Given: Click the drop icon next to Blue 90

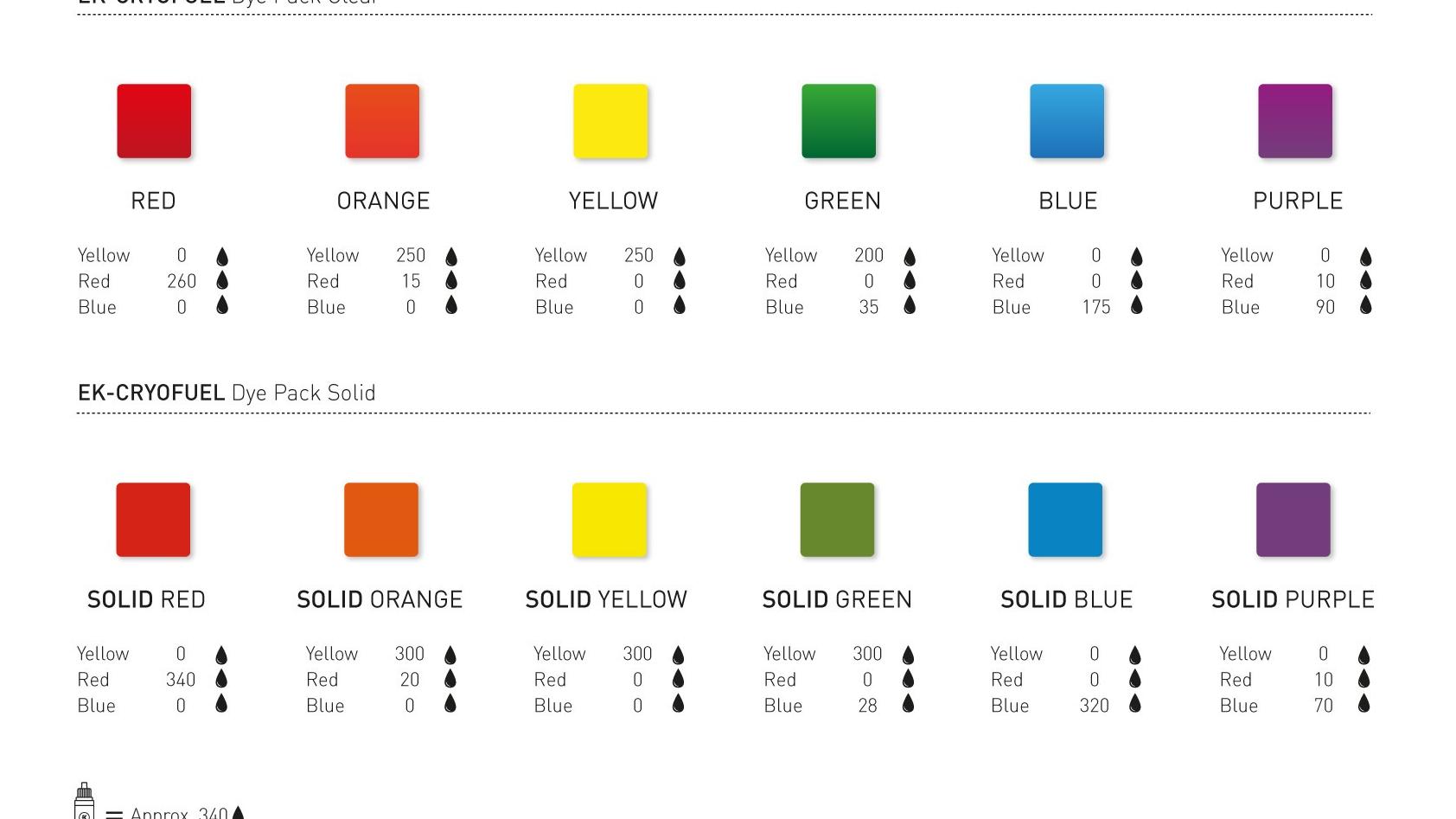Looking at the screenshot, I should (1366, 306).
